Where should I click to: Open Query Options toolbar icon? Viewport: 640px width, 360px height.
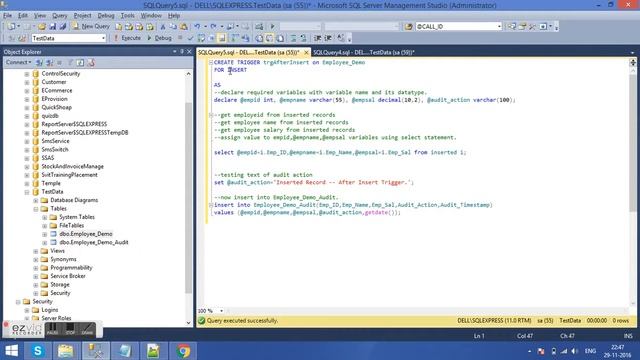tap(212, 38)
